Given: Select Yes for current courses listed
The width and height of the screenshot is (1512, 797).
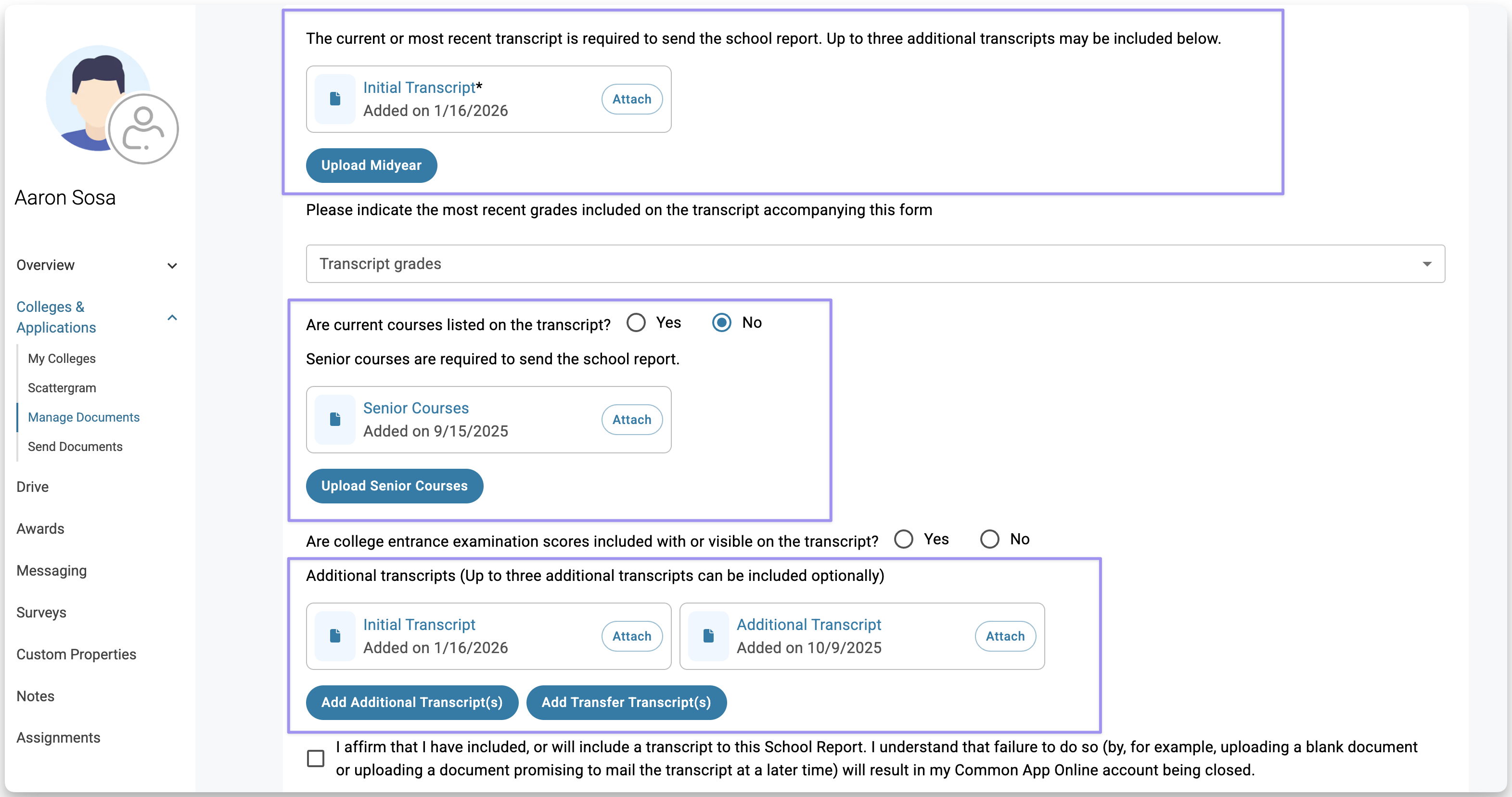Looking at the screenshot, I should click(636, 322).
